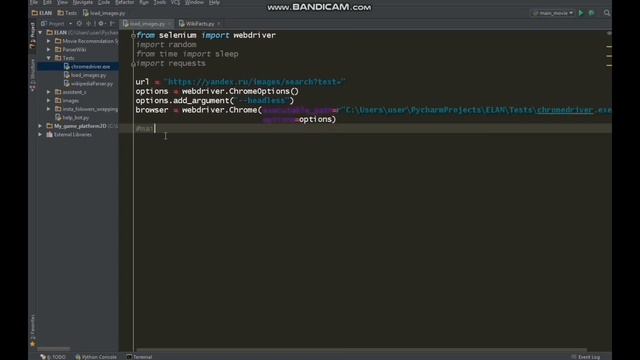Open the Code menu
Viewport: 640px width, 360px height.
[104, 2]
